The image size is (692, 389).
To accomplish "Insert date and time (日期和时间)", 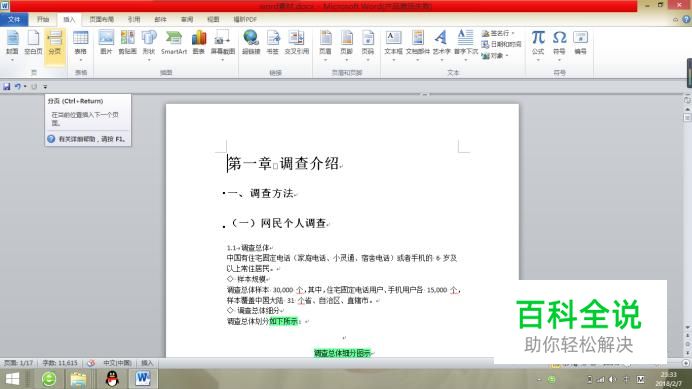I will tap(501, 44).
